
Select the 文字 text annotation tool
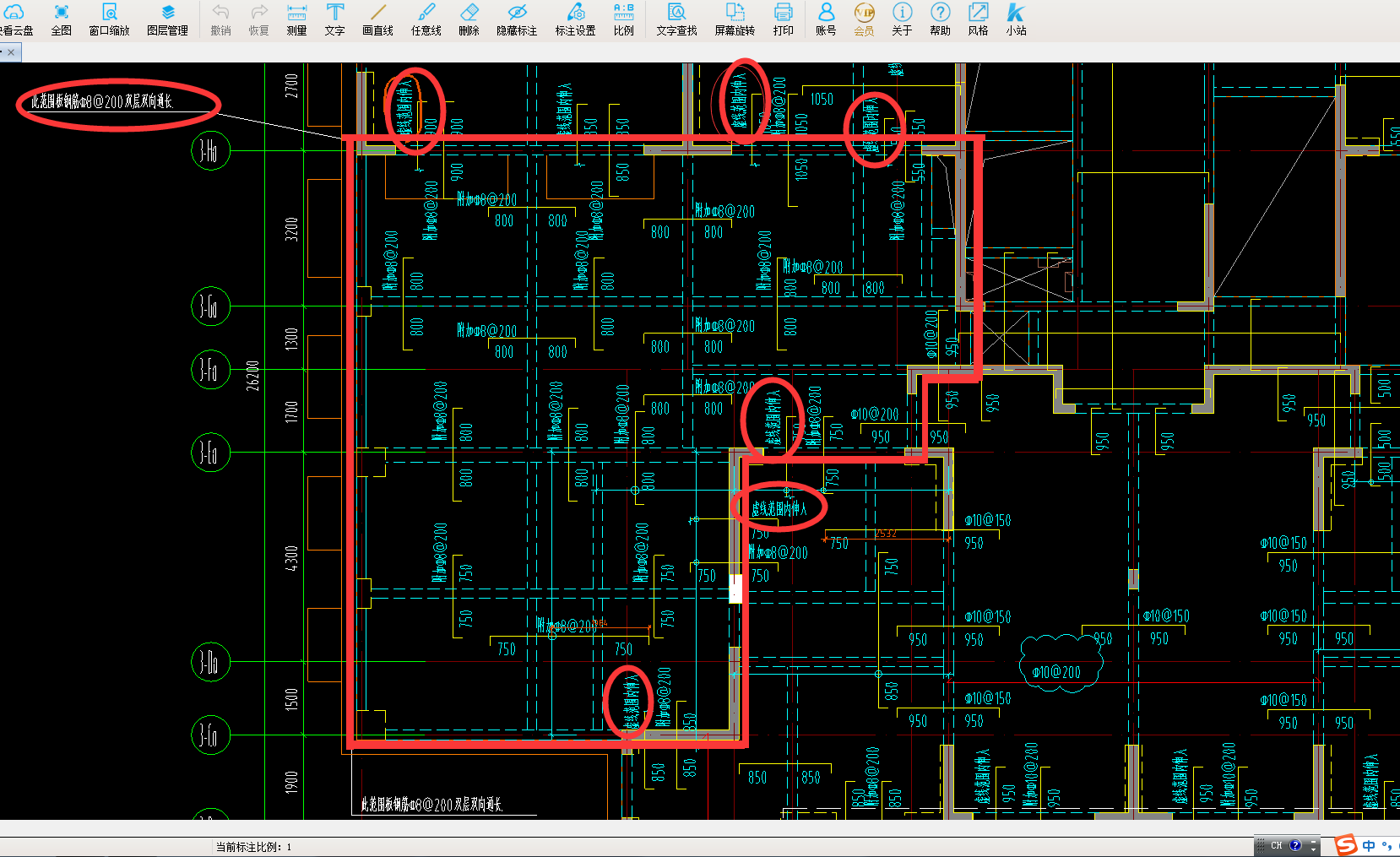(334, 19)
